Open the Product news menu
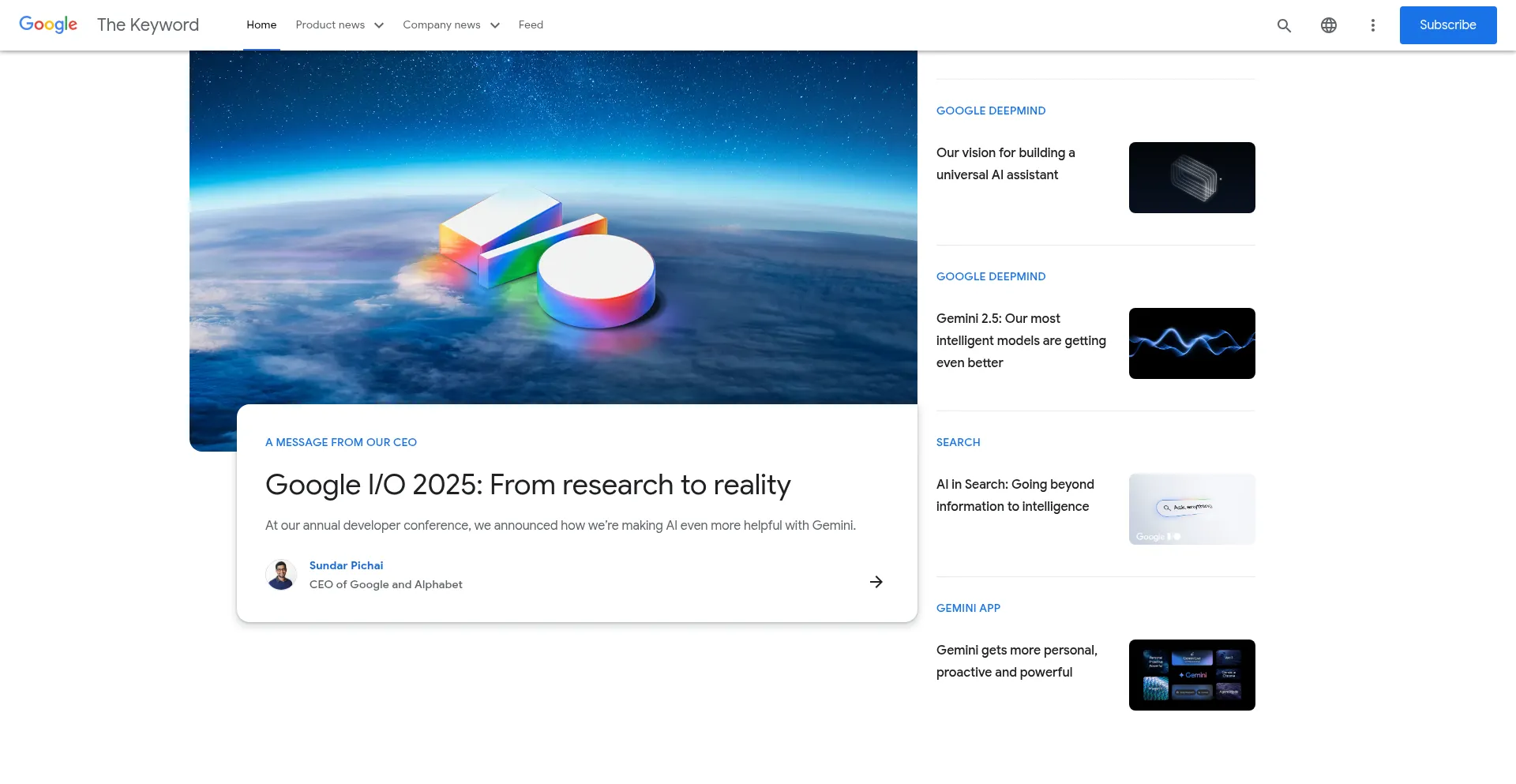 330,25
